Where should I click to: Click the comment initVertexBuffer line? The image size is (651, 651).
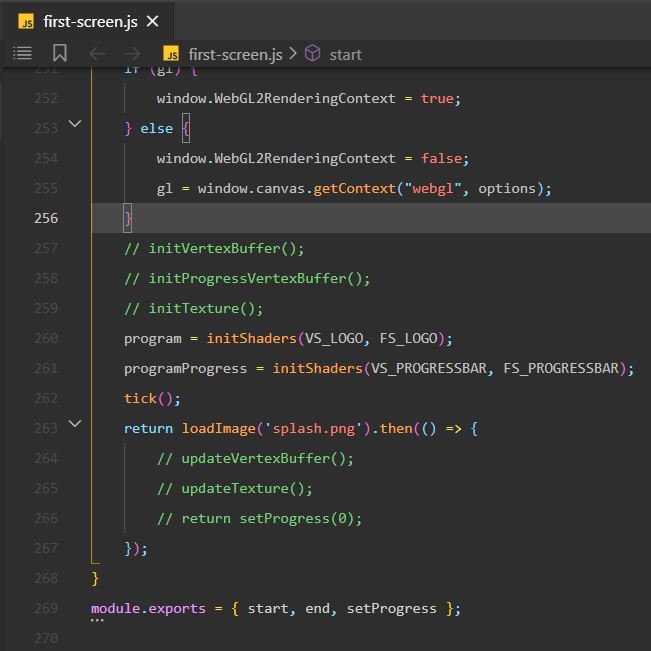[214, 248]
